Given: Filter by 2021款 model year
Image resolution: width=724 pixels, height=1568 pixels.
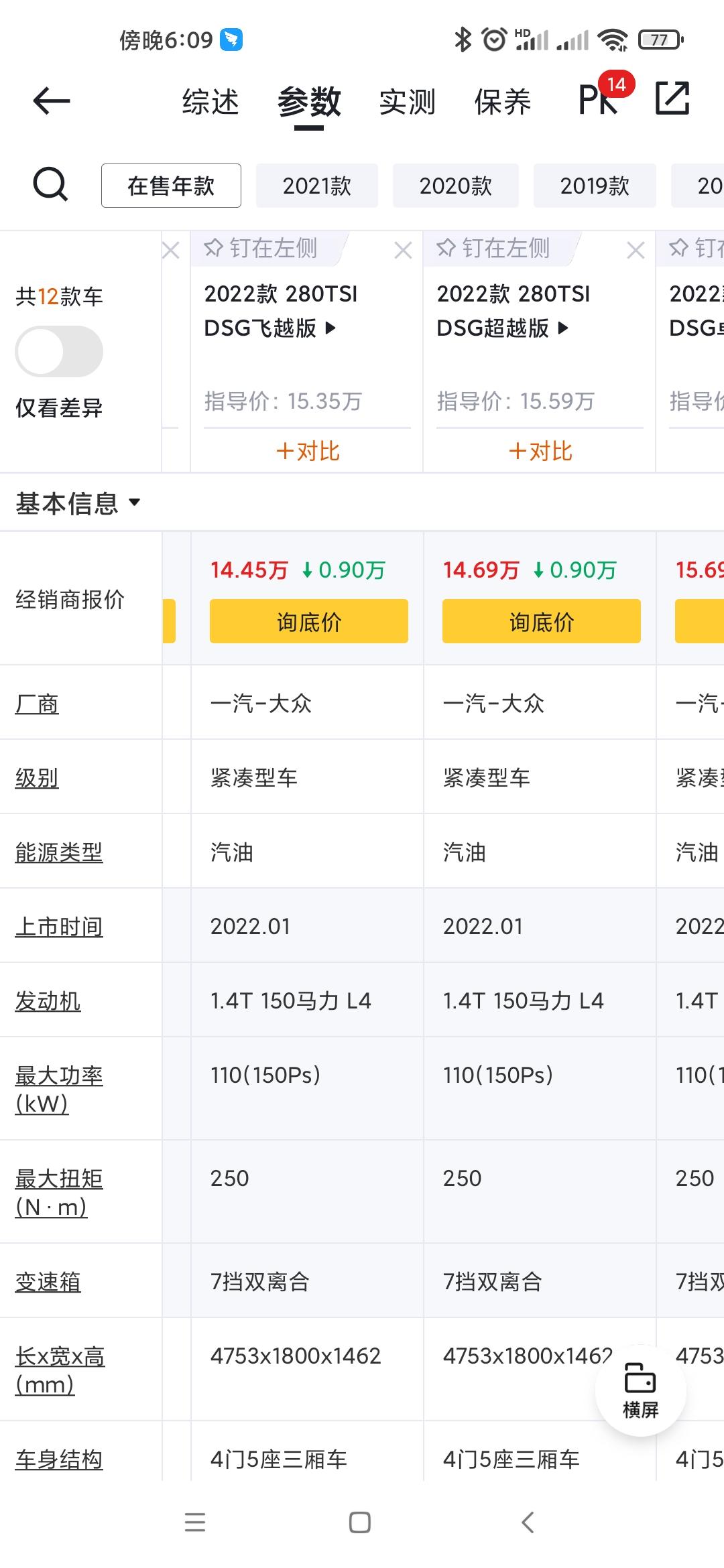Looking at the screenshot, I should point(317,186).
